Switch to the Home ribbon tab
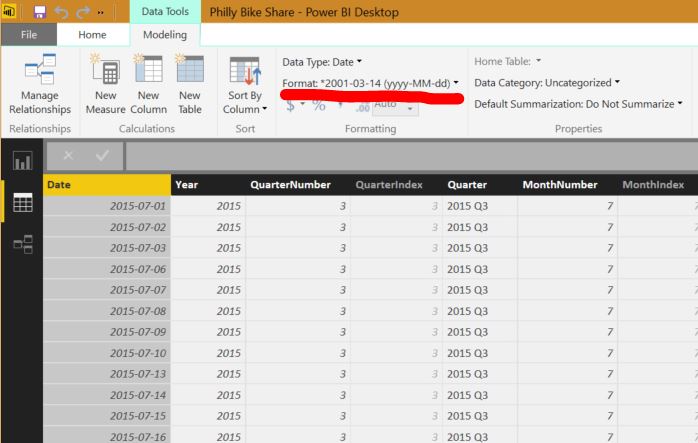This screenshot has height=443, width=698. click(93, 35)
